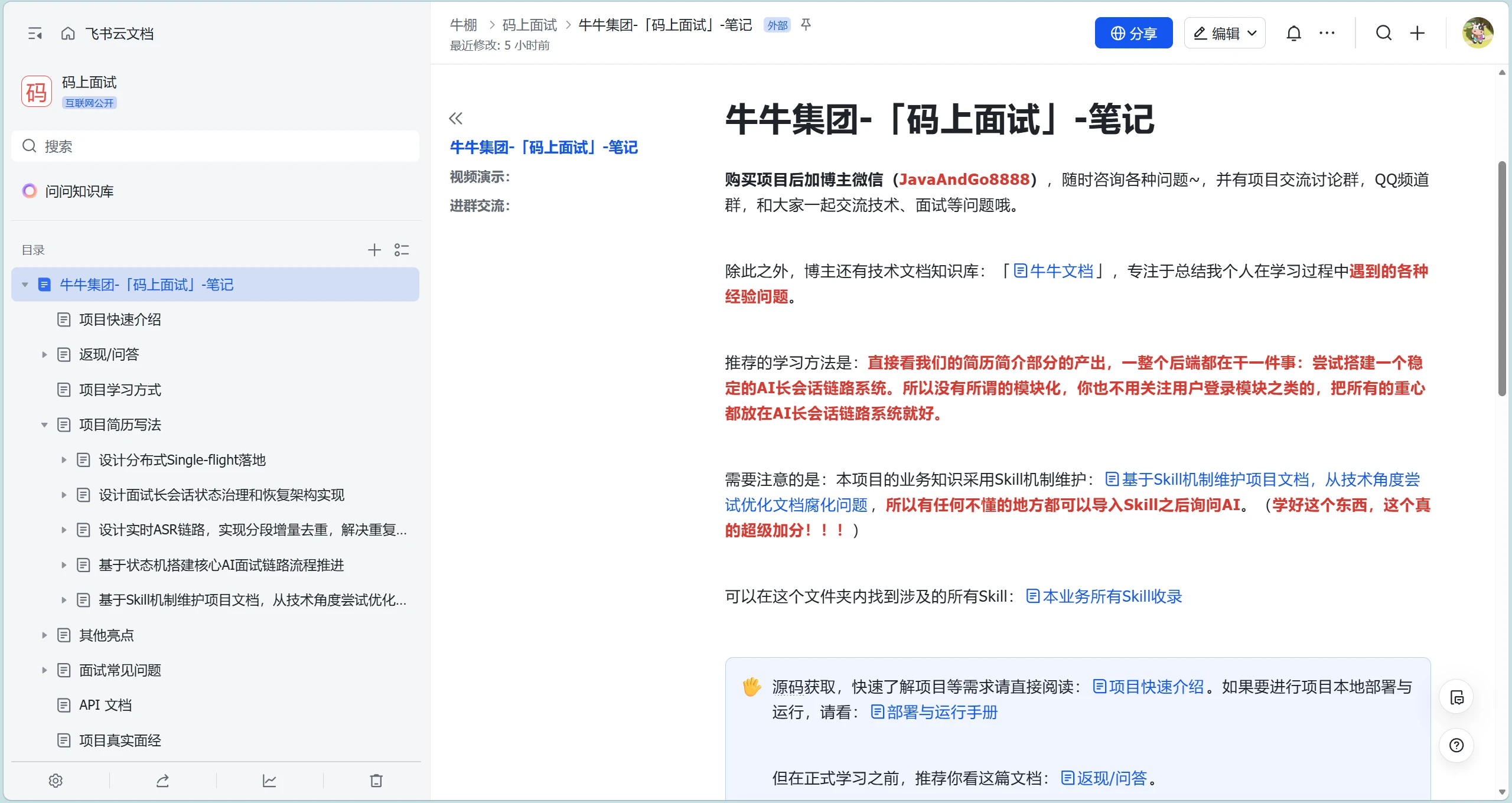Click the vertical scrollbar thumb
The image size is (1512, 803).
[x=1502, y=278]
